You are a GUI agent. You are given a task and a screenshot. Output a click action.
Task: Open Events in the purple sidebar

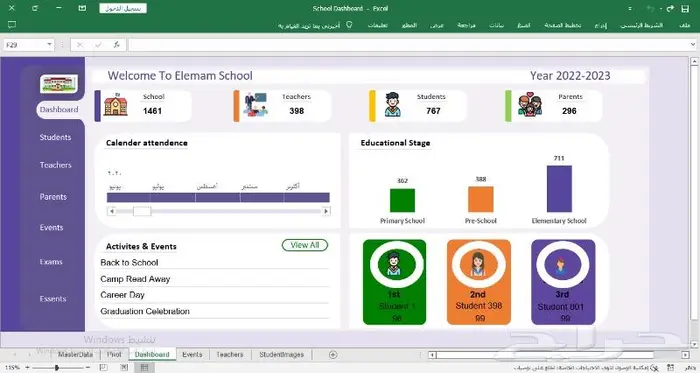(51, 227)
